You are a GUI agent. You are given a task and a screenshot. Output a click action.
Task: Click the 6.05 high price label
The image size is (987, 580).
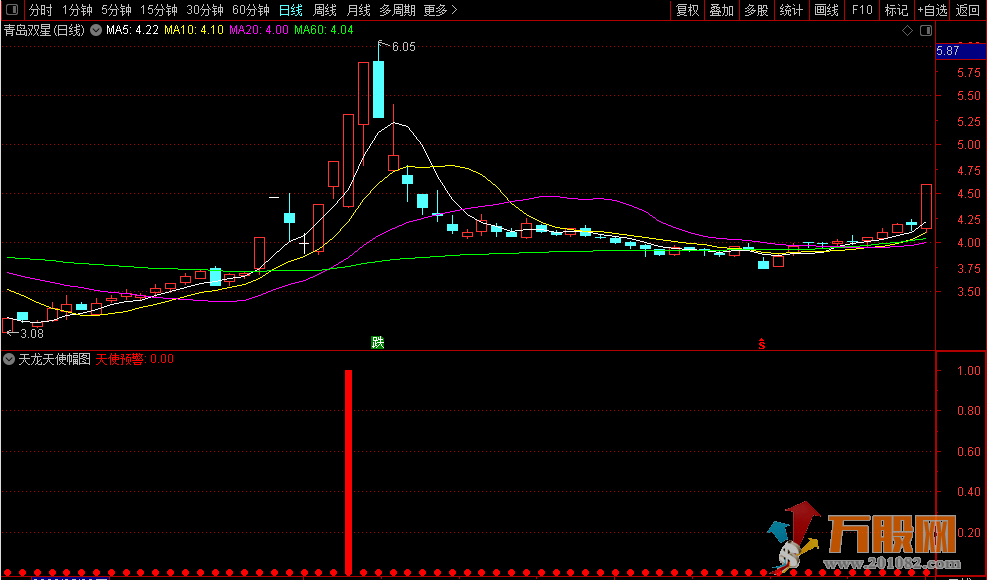[403, 47]
